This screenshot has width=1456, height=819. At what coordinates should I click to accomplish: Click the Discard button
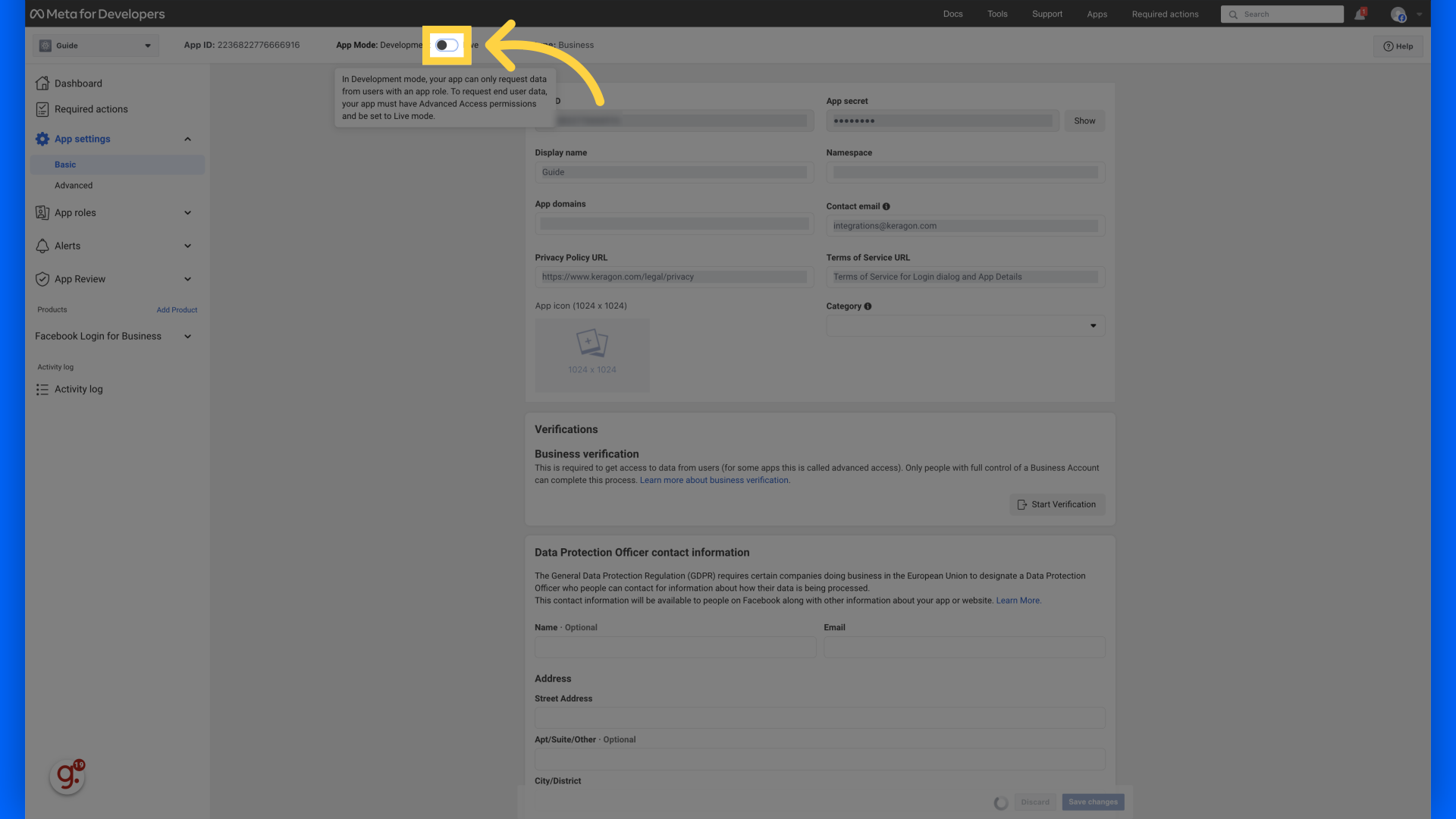tap(1035, 802)
